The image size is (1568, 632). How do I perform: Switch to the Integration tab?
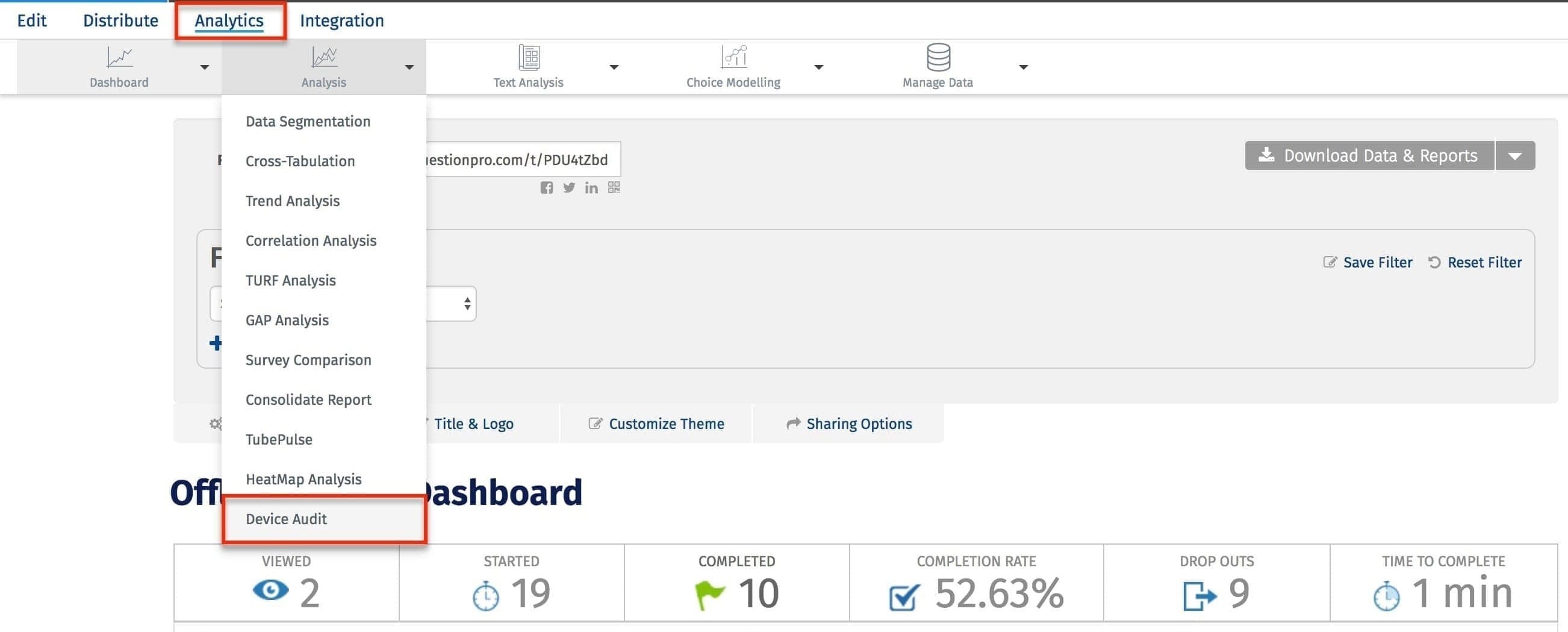click(x=341, y=20)
